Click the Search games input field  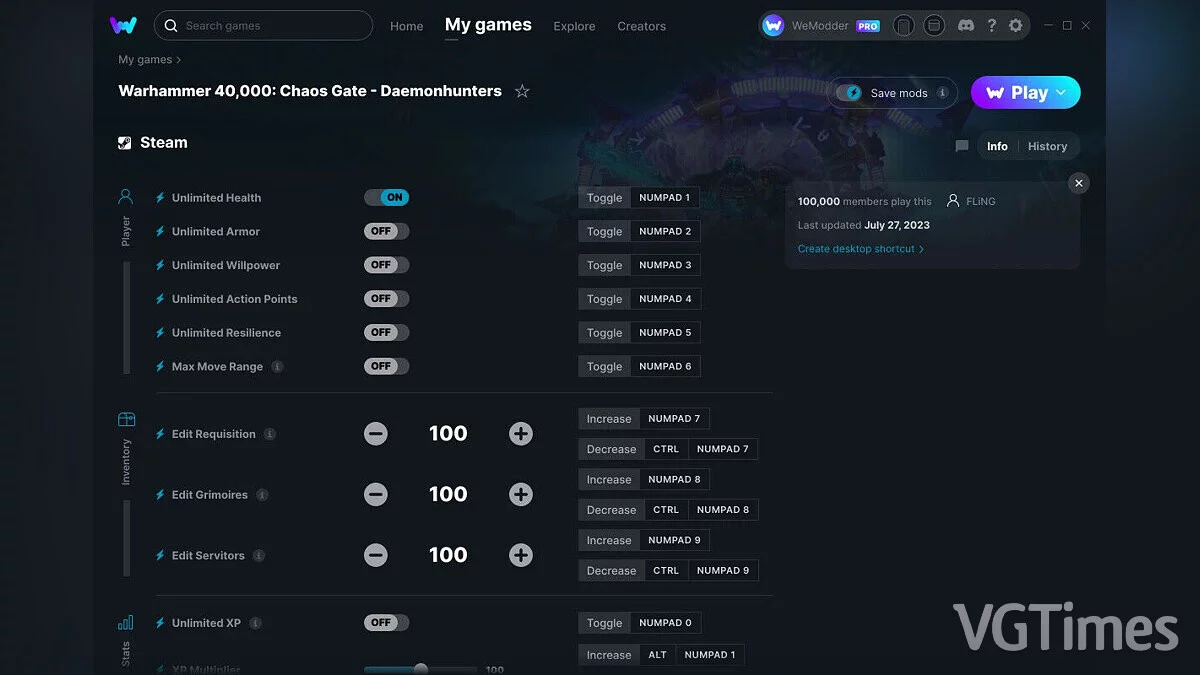(x=263, y=25)
